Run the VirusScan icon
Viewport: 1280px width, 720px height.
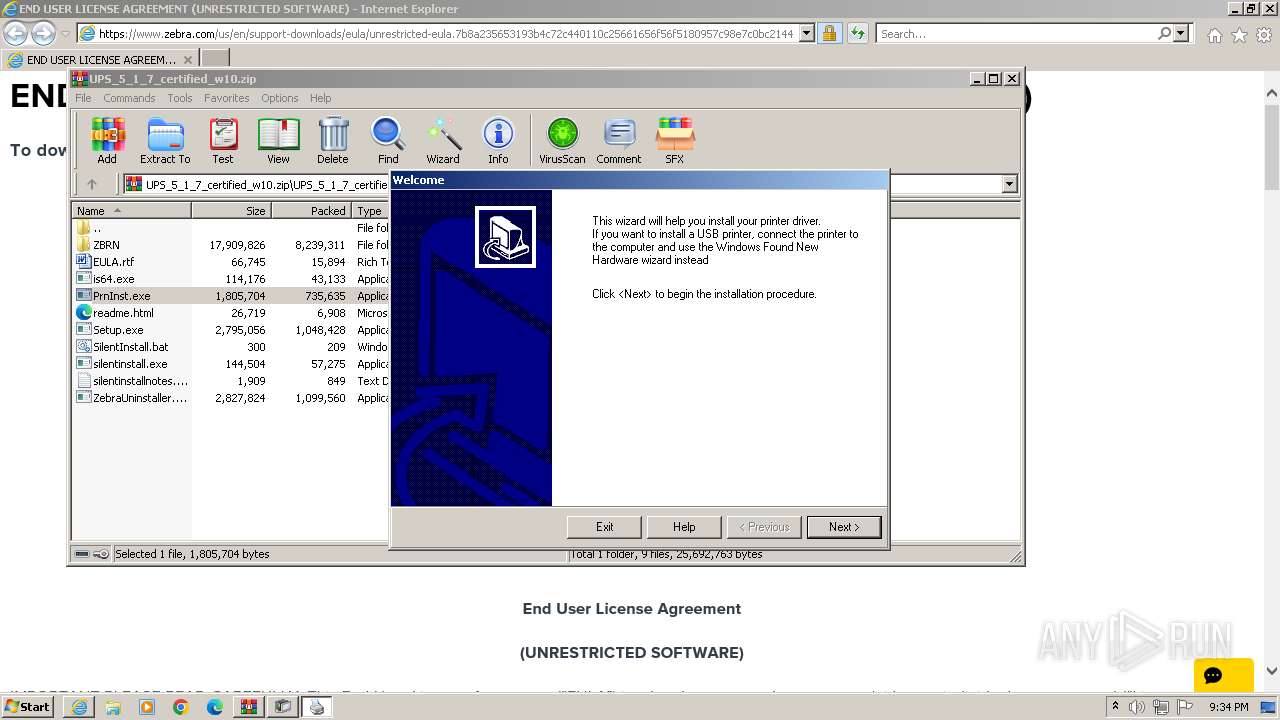click(562, 140)
